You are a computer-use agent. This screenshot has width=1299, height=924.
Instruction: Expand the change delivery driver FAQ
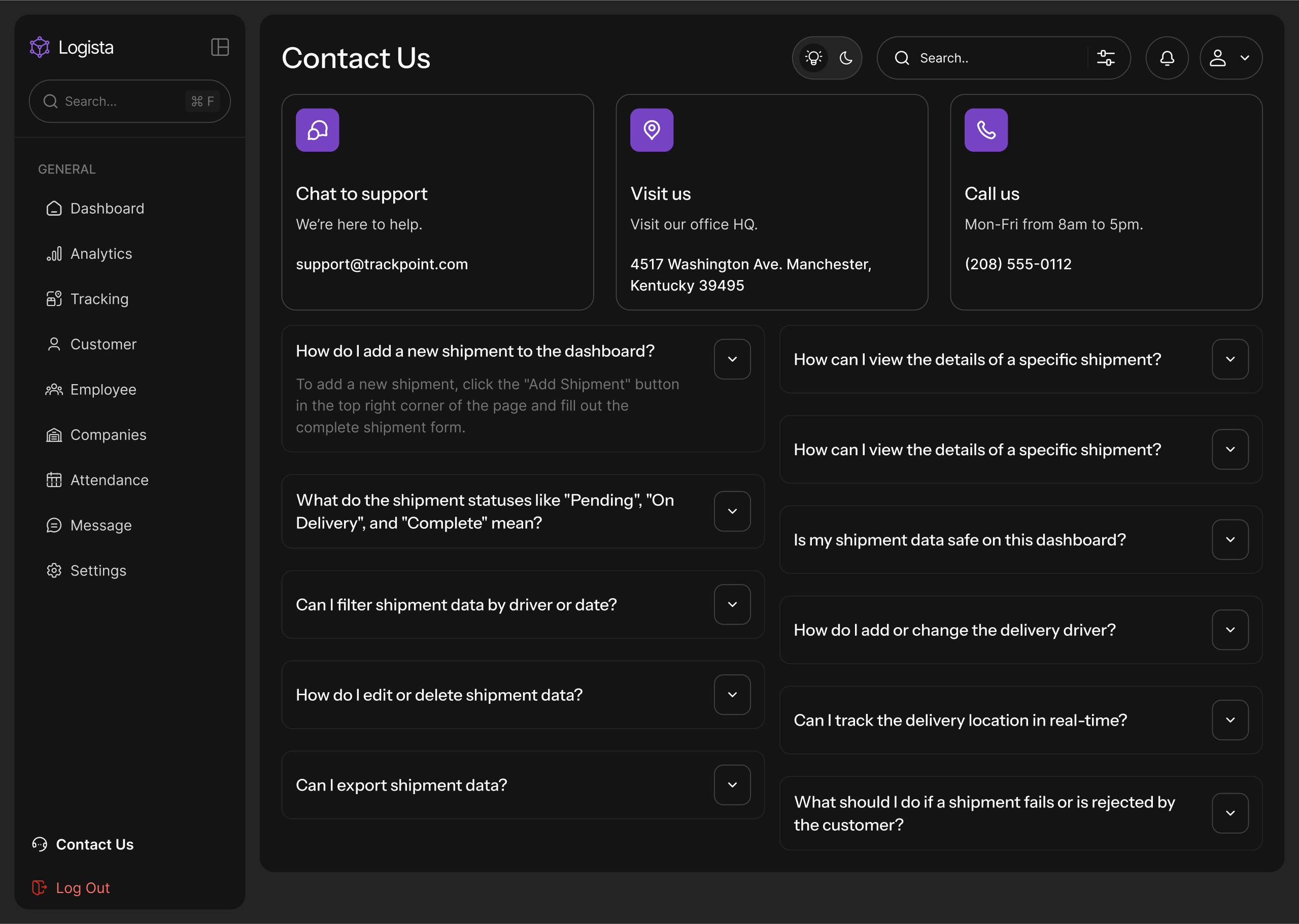1230,630
